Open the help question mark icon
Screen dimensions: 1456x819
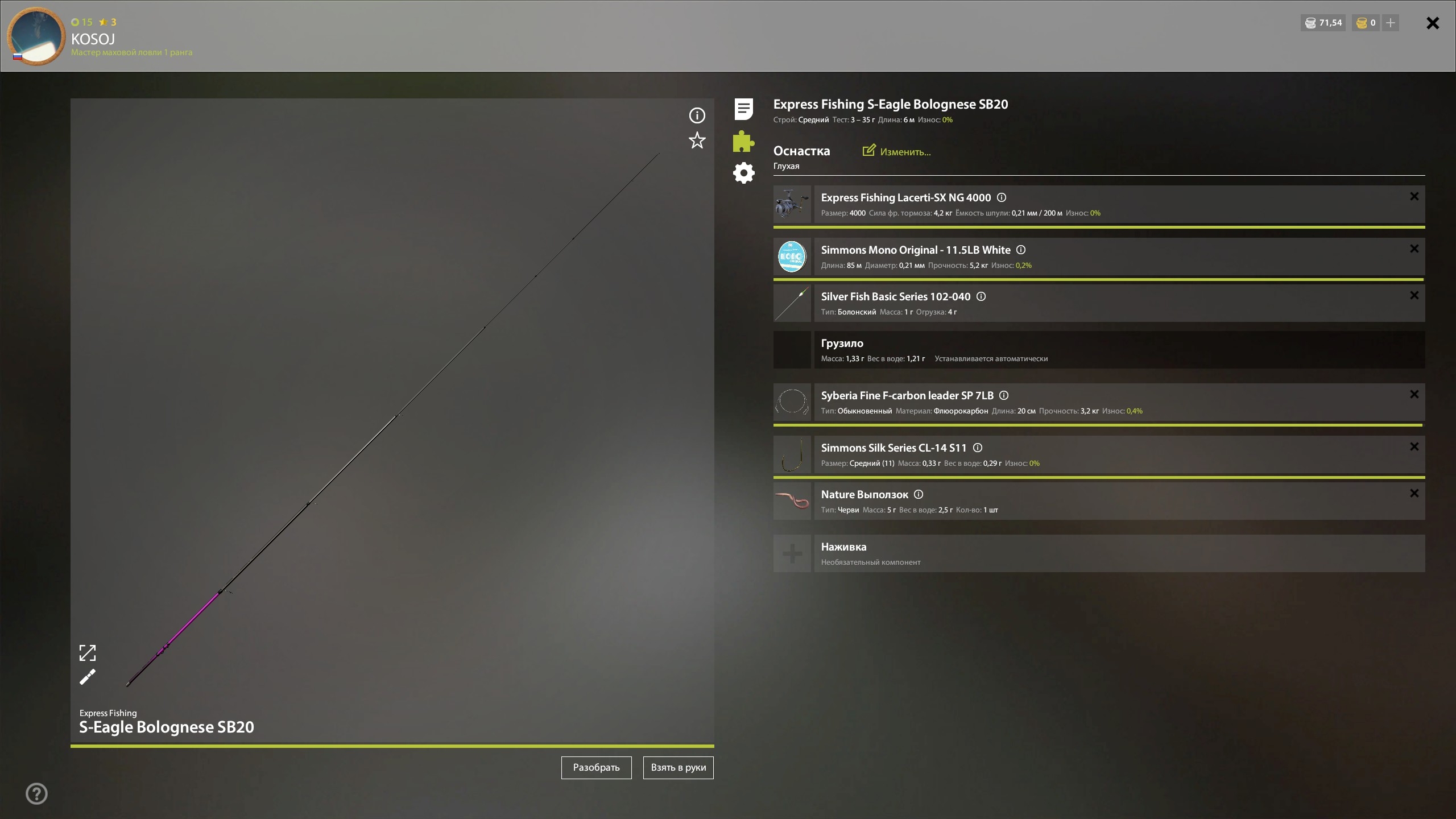click(37, 793)
